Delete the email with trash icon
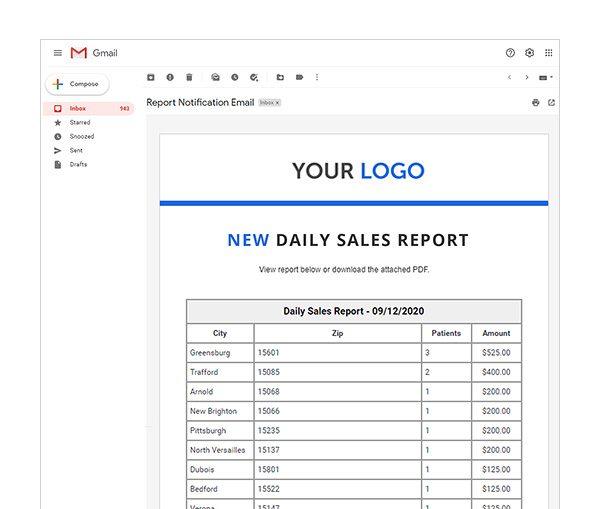Image resolution: width=600 pixels, height=509 pixels. pyautogui.click(x=189, y=77)
